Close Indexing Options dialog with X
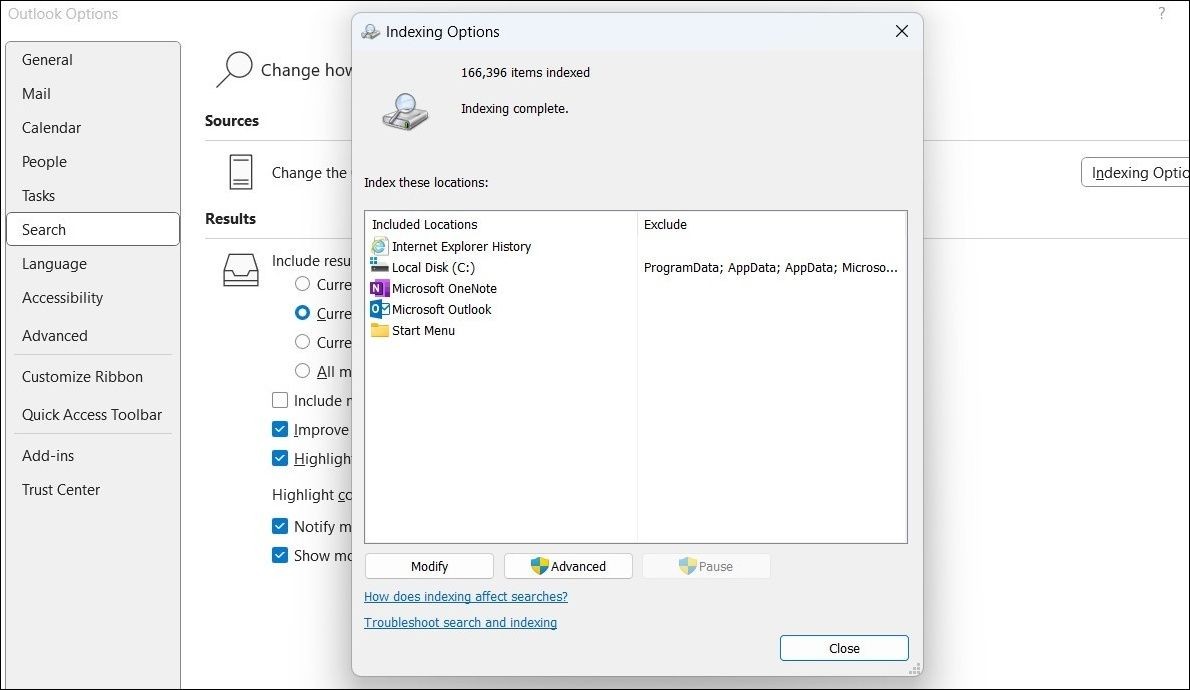Image resolution: width=1190 pixels, height=690 pixels. click(x=902, y=31)
